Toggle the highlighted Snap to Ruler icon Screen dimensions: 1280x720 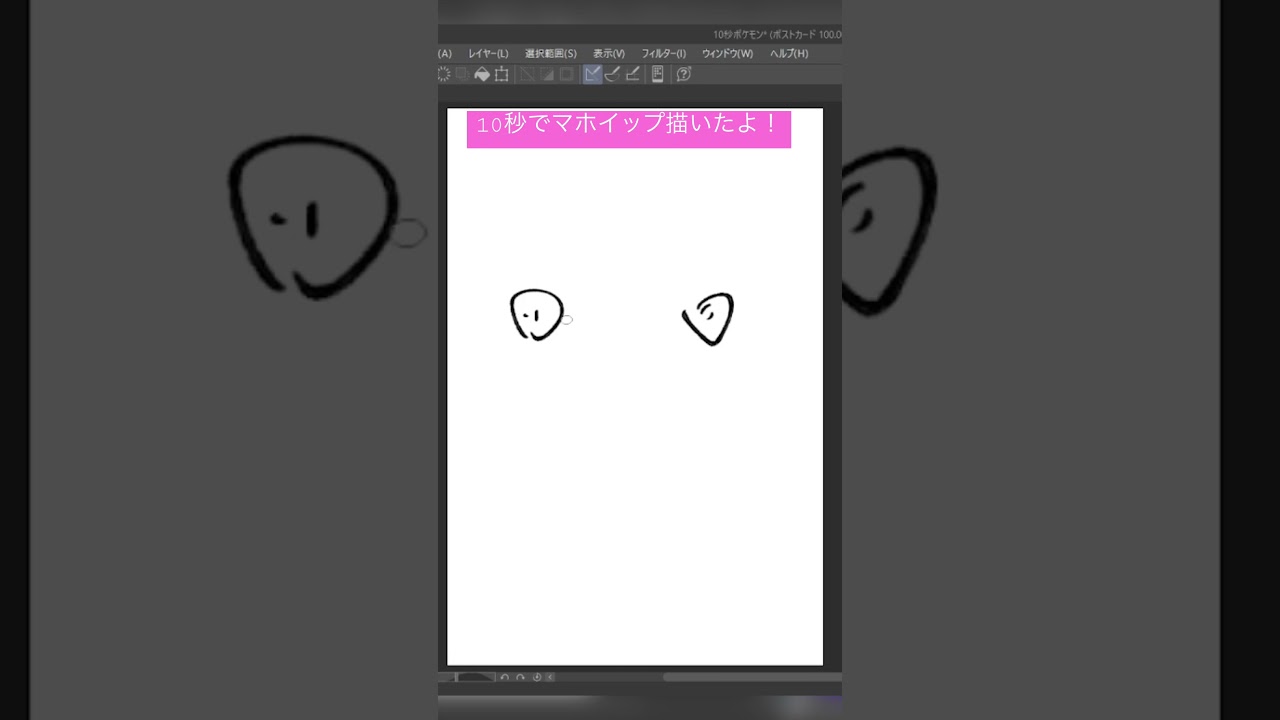593,74
